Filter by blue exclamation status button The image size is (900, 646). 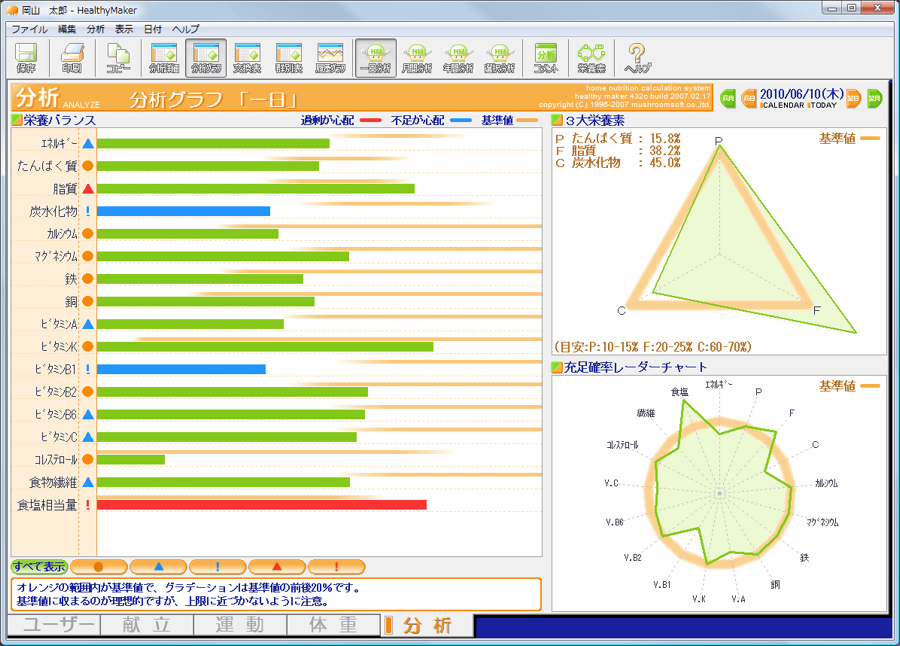click(218, 567)
